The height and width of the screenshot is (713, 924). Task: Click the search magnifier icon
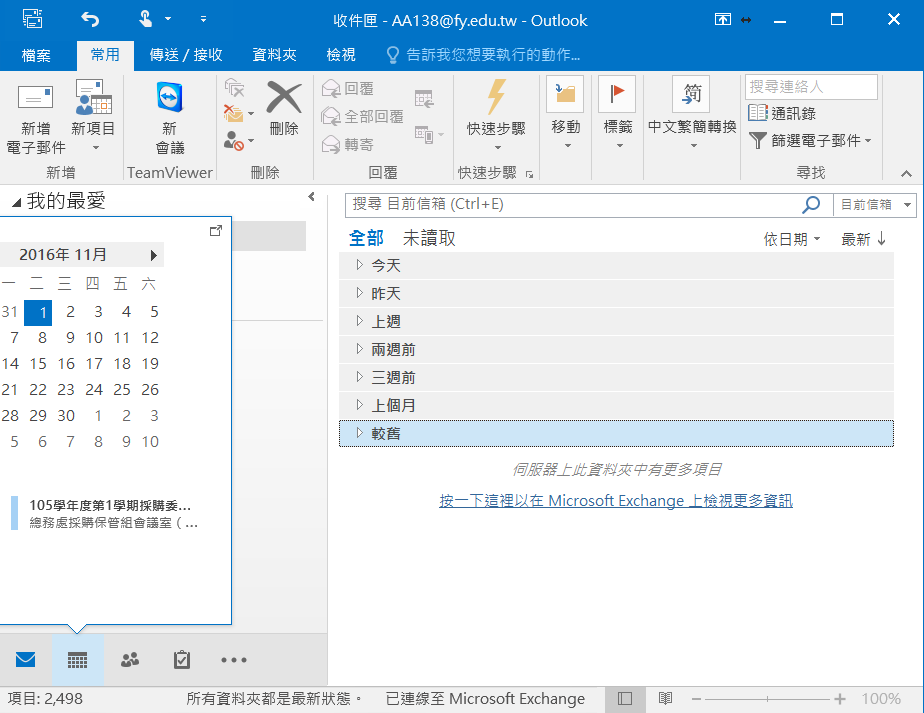pyautogui.click(x=811, y=204)
